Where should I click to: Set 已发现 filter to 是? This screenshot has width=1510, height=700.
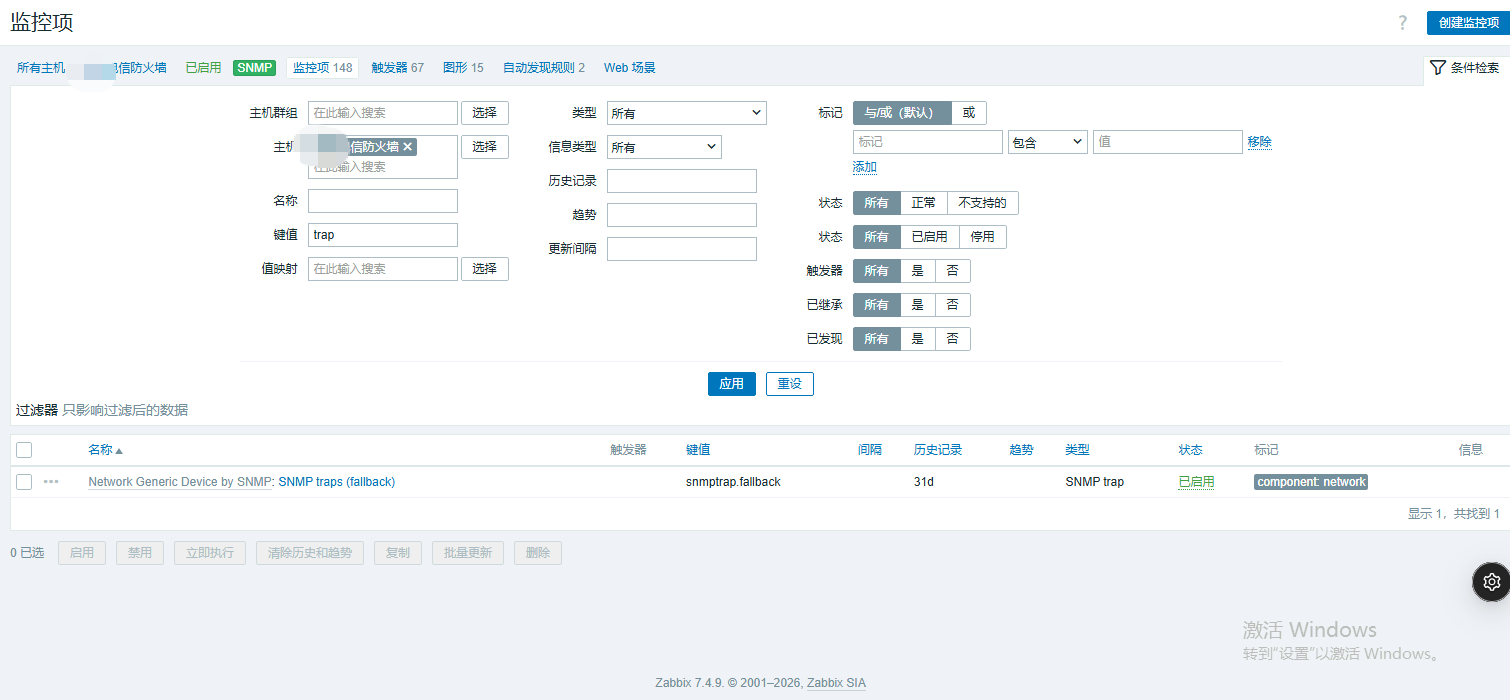coord(918,339)
